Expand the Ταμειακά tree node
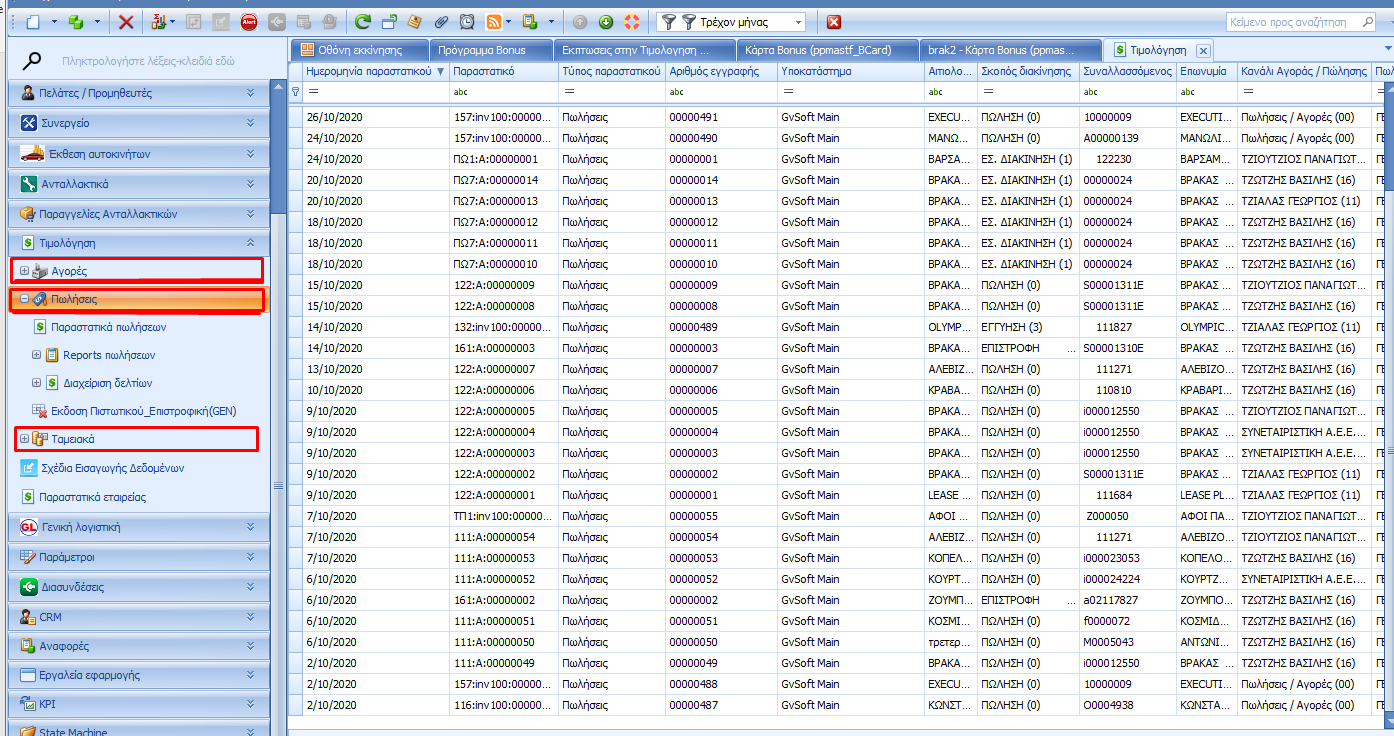Image resolution: width=1394 pixels, height=736 pixels. (x=24, y=439)
